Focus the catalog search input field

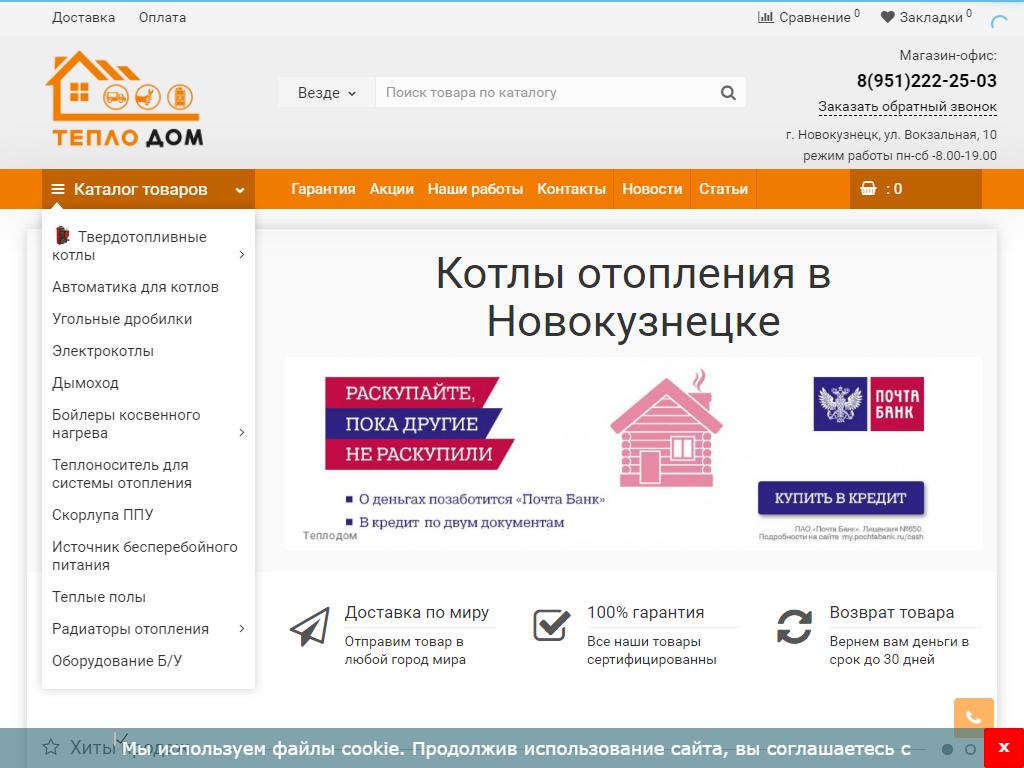545,93
